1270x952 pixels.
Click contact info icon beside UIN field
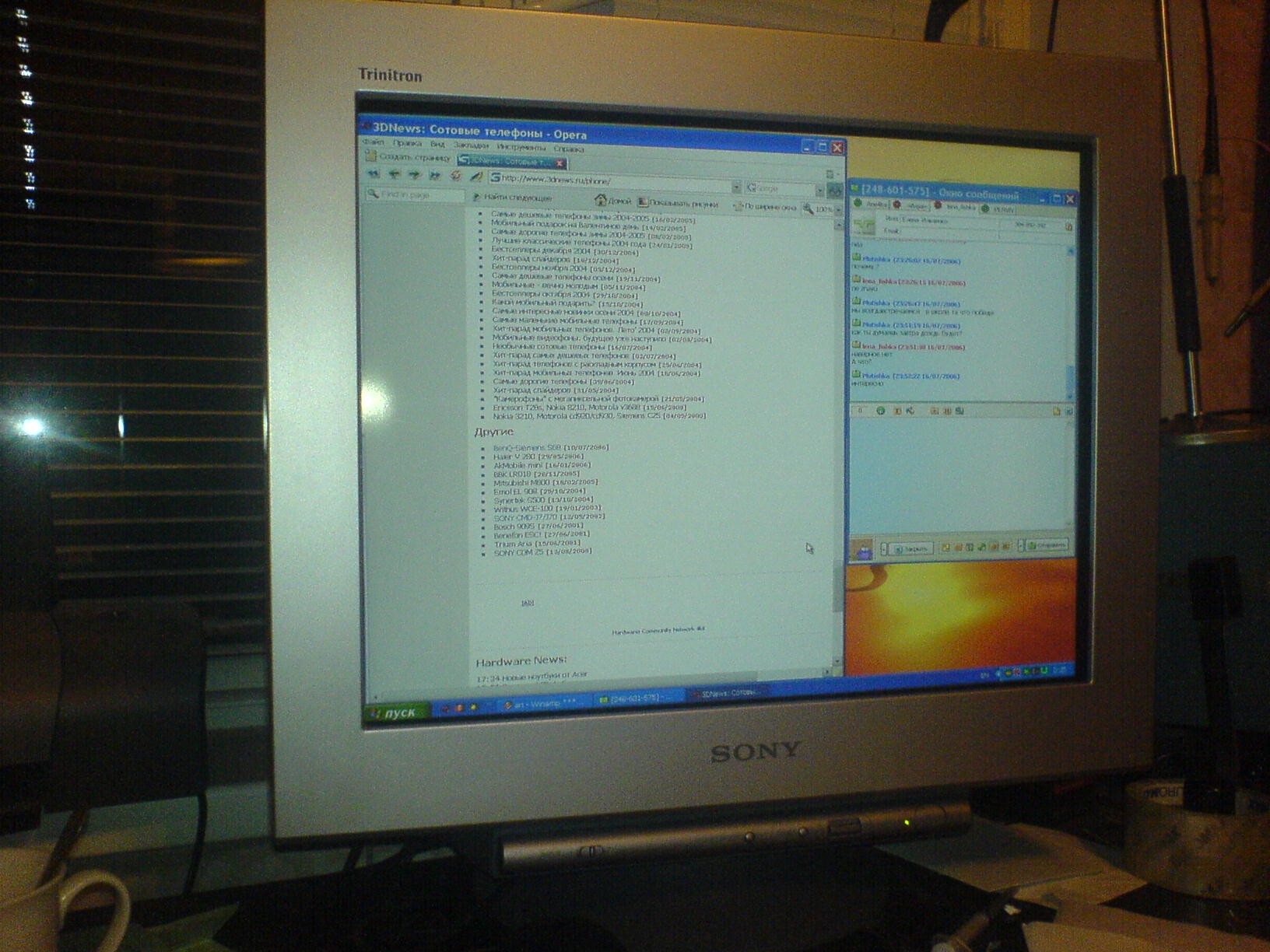(x=1068, y=227)
